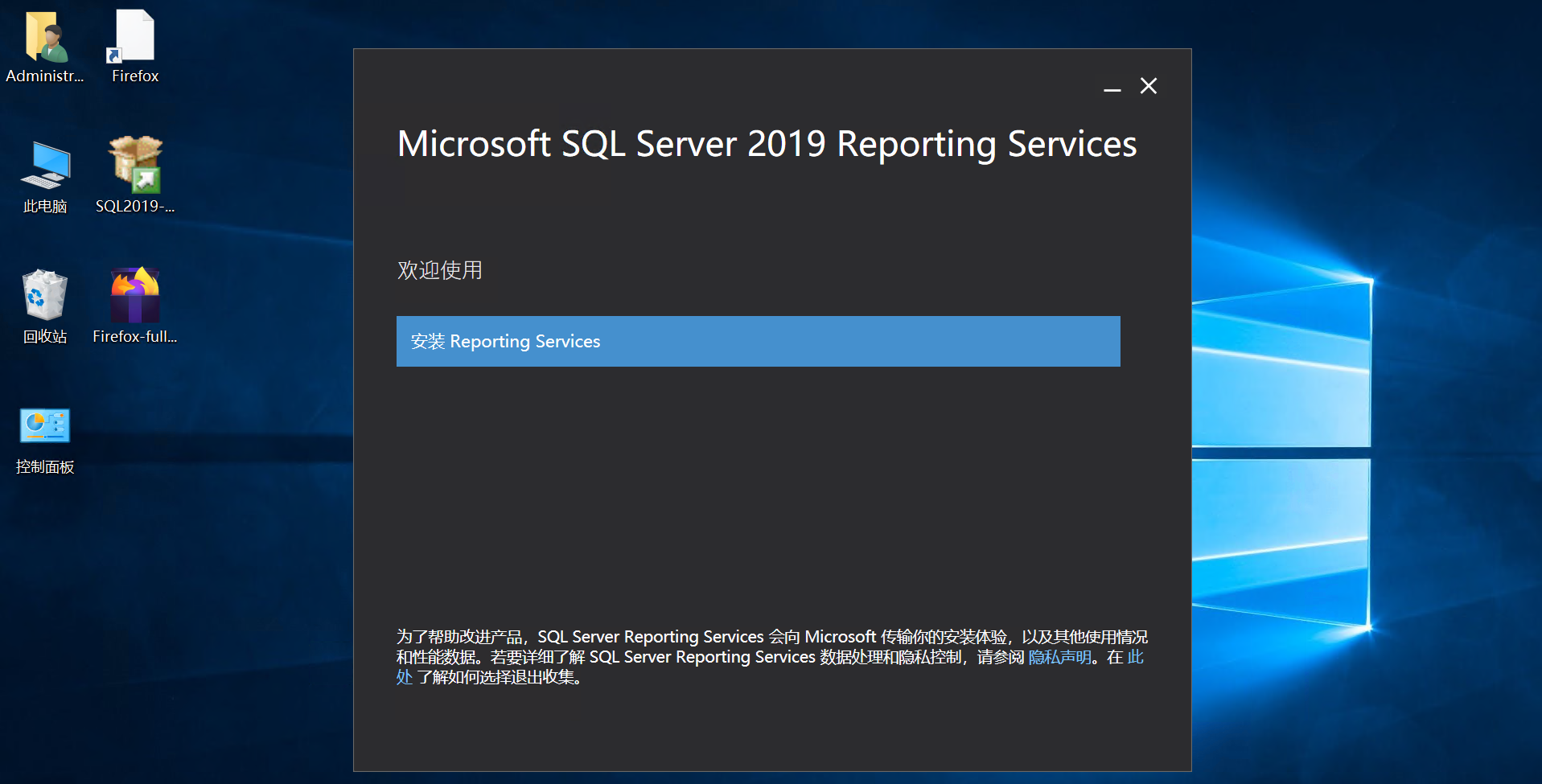Open the 隐私声明 privacy statement link
Screen dimensions: 1542x784
tap(1059, 657)
